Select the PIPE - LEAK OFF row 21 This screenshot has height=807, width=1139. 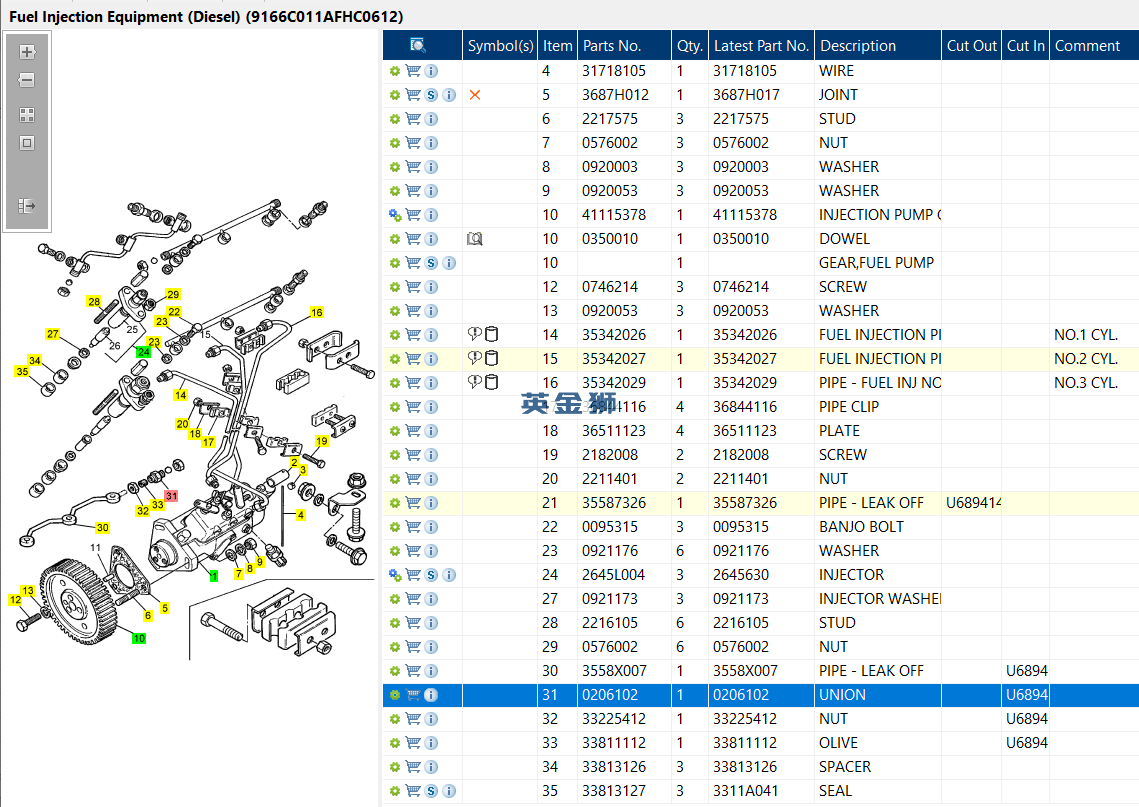[x=761, y=503]
